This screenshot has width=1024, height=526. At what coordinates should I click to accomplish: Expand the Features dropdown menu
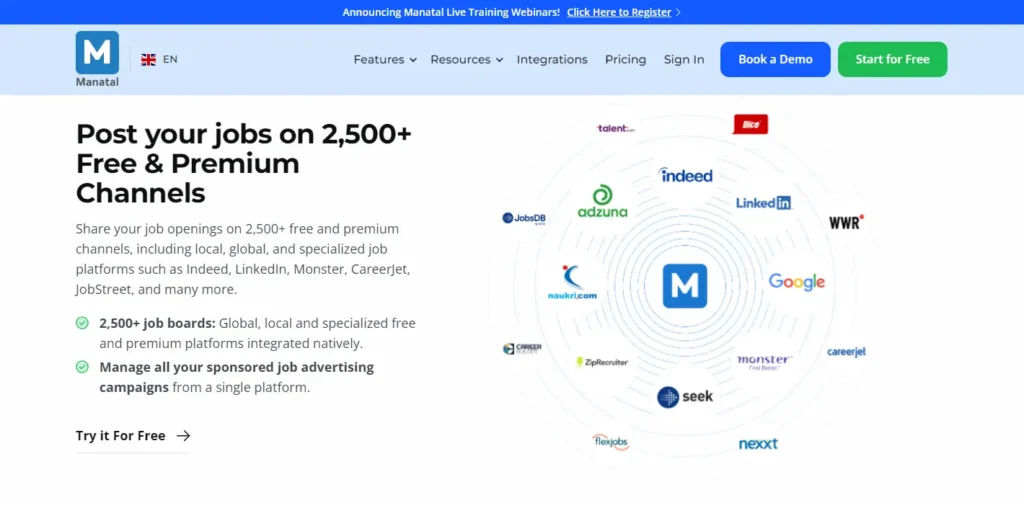tap(385, 59)
